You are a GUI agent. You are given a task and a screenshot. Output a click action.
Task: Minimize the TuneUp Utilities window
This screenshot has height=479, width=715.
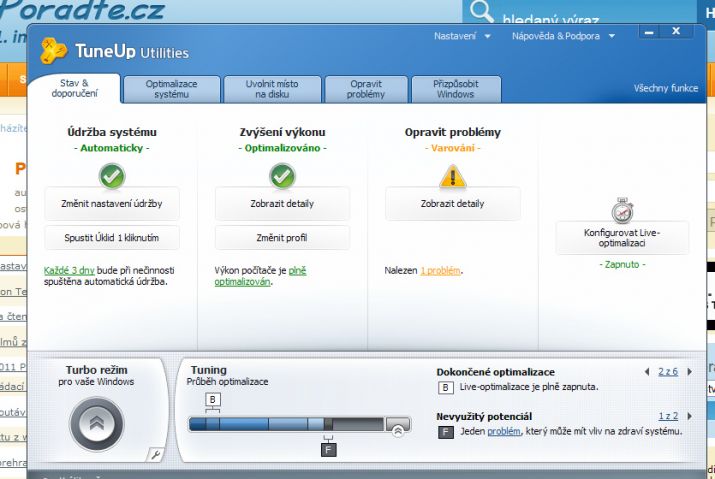tap(649, 32)
